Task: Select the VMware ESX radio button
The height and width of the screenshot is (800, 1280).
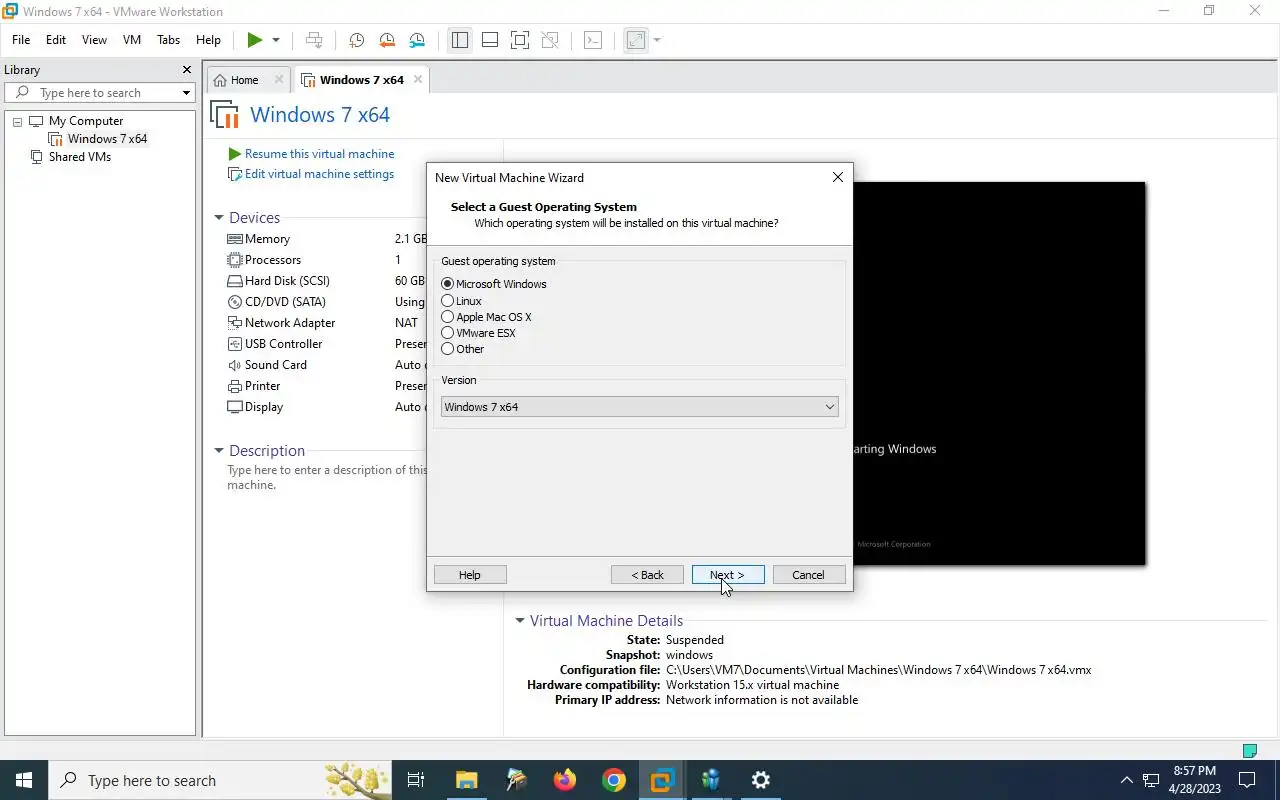Action: tap(448, 333)
